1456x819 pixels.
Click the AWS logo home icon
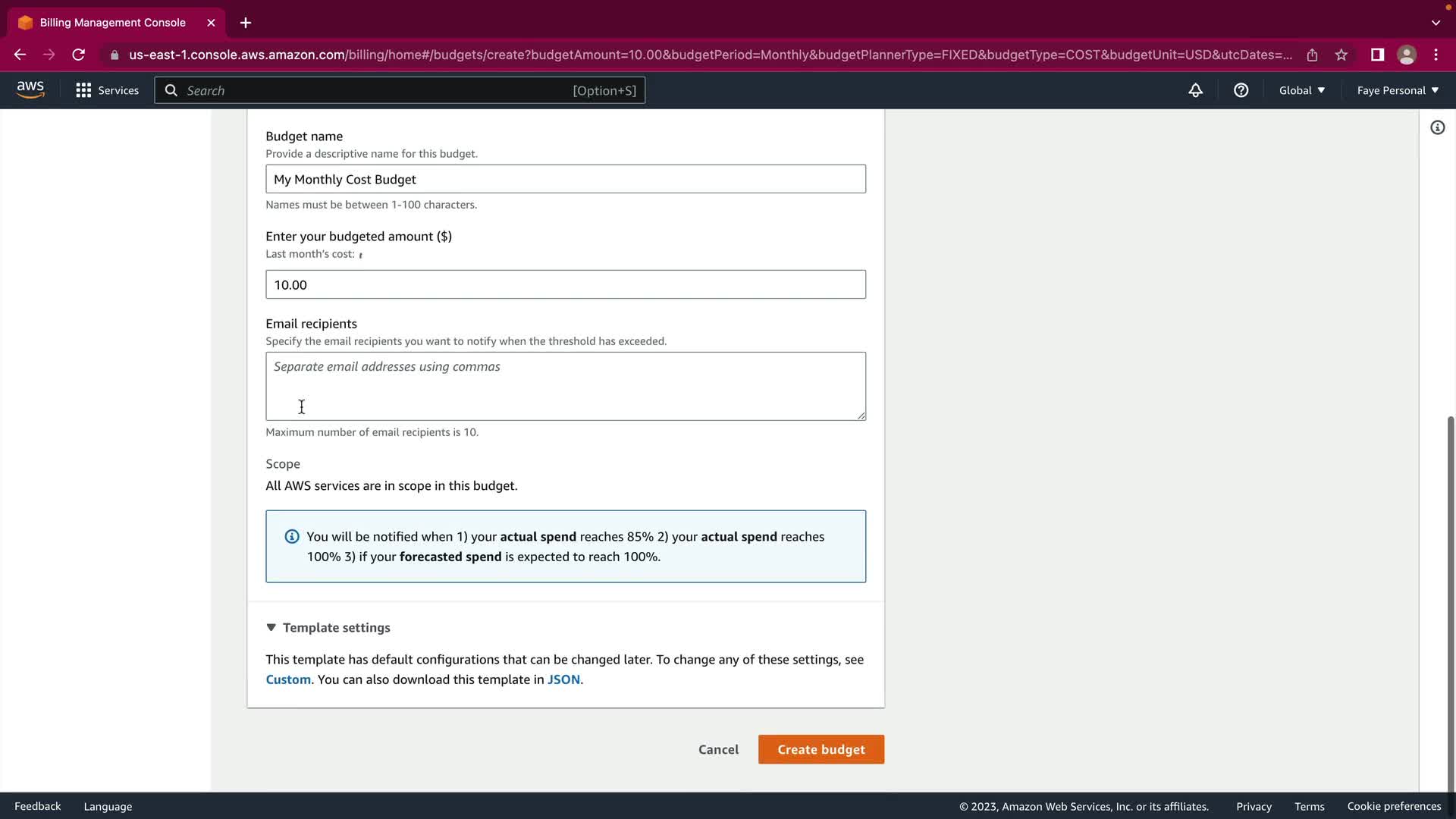point(30,89)
